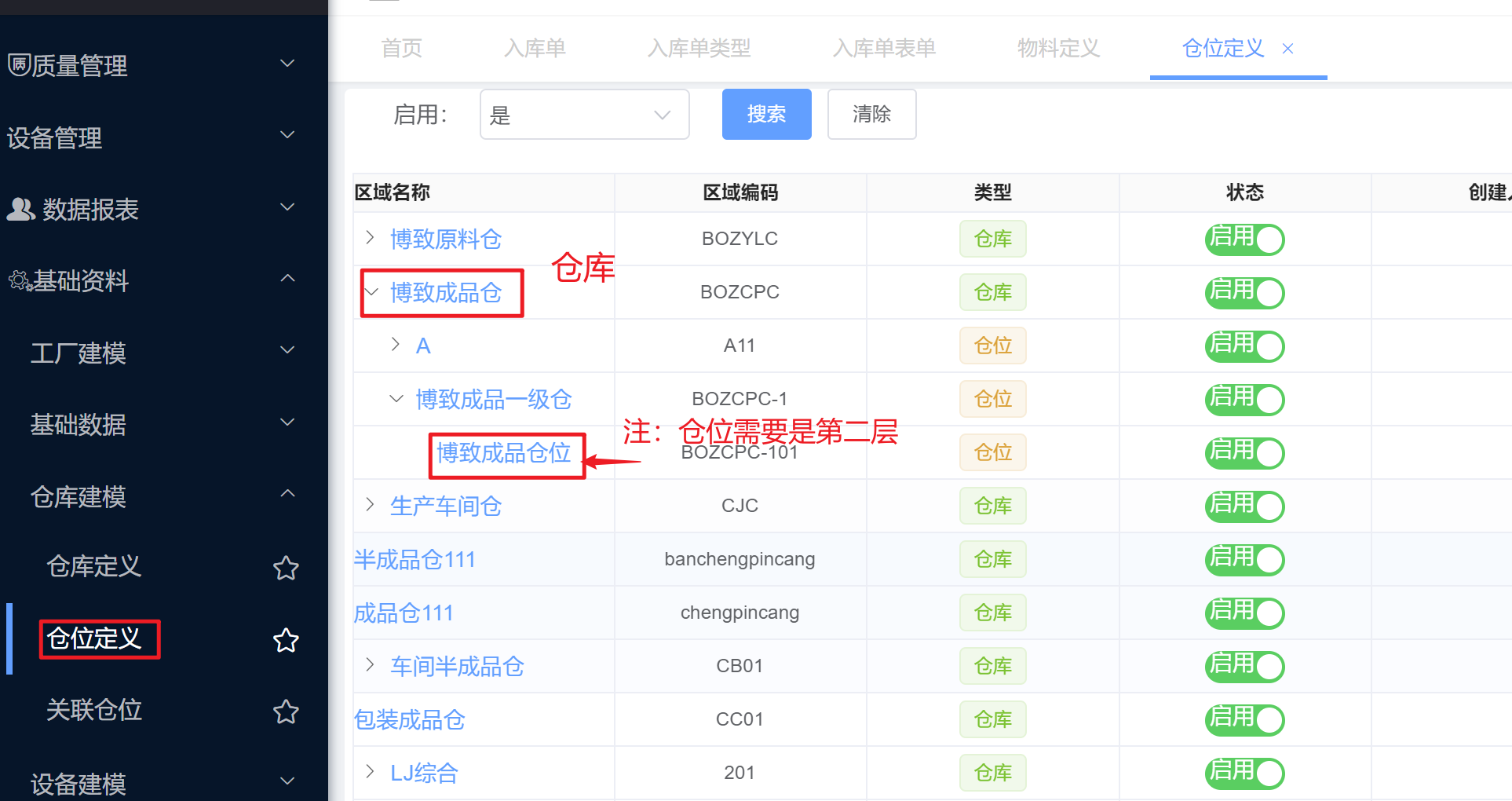Viewport: 1512px width, 801px height.
Task: Collapse the 博致成品仓 tree row
Action: tap(371, 292)
